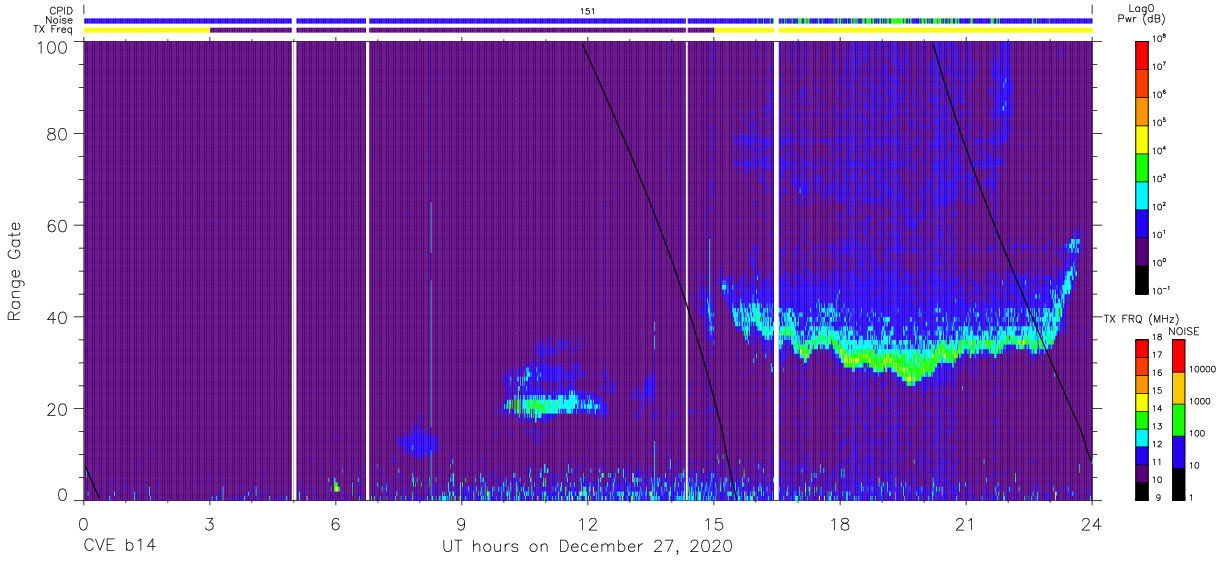The width and height of the screenshot is (1228, 567).
Task: Click x-axis tick label '15'
Action: (714, 522)
